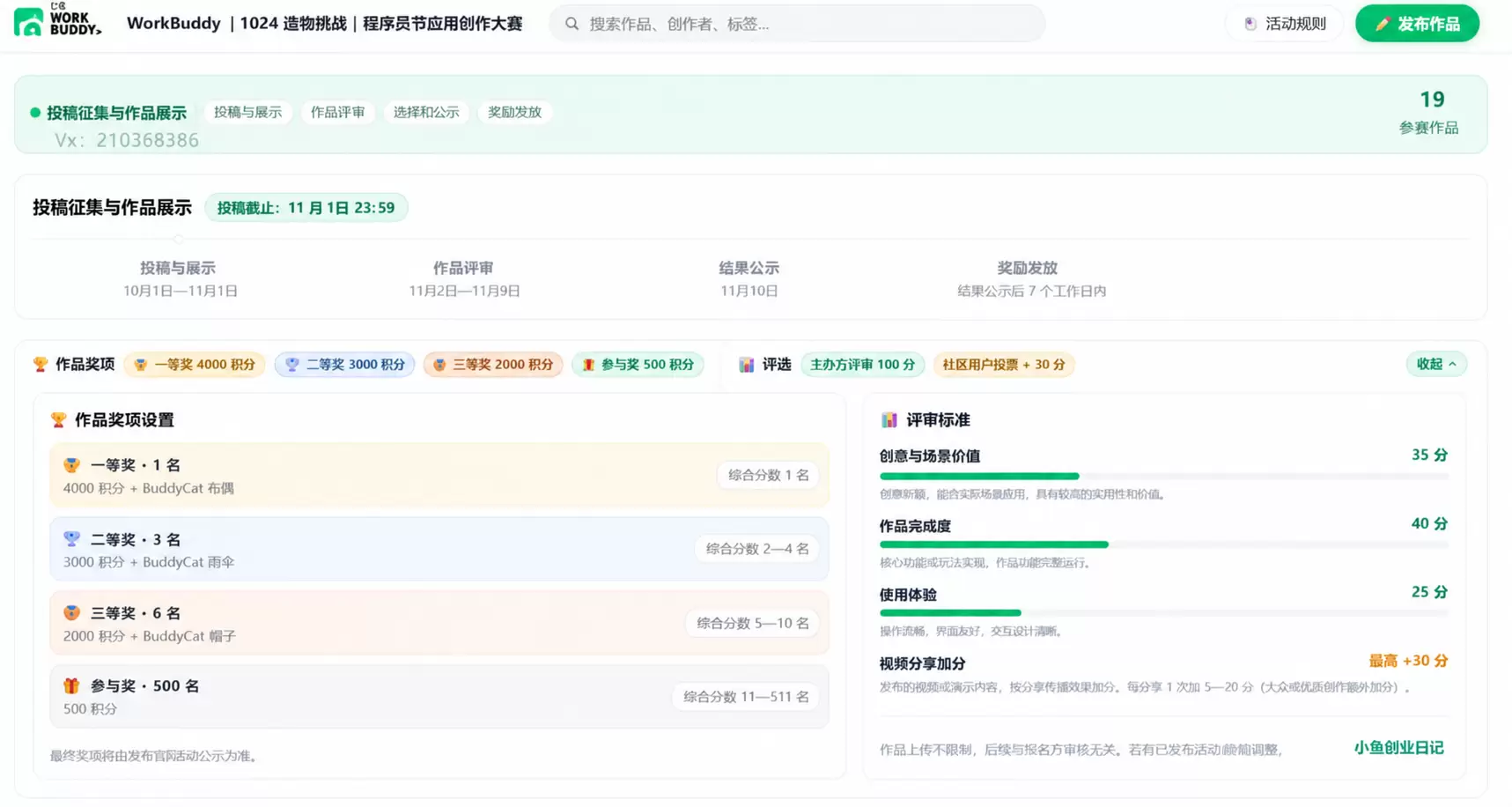This screenshot has width=1512, height=807.
Task: Click the 社区用户投票 + 30 分 chip
Action: [x=1004, y=364]
